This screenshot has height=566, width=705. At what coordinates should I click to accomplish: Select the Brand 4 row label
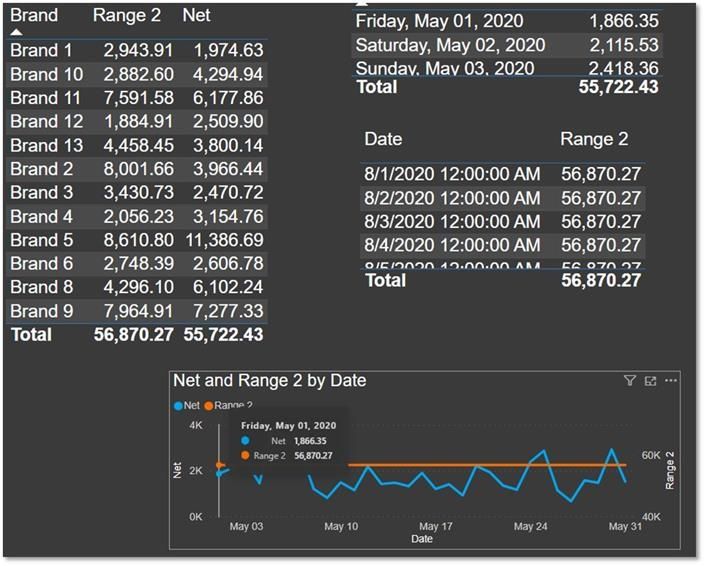pos(42,216)
